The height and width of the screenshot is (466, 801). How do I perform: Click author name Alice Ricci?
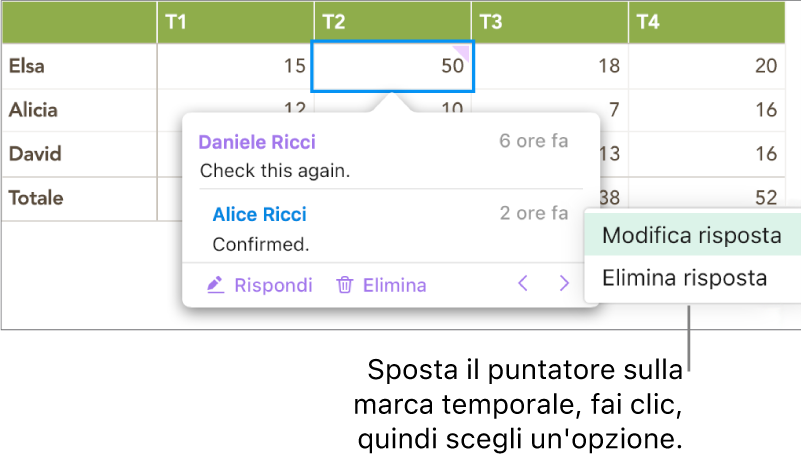pos(260,214)
